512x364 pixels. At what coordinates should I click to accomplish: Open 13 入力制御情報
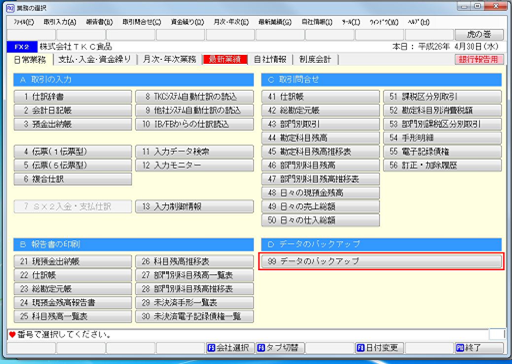(x=194, y=206)
